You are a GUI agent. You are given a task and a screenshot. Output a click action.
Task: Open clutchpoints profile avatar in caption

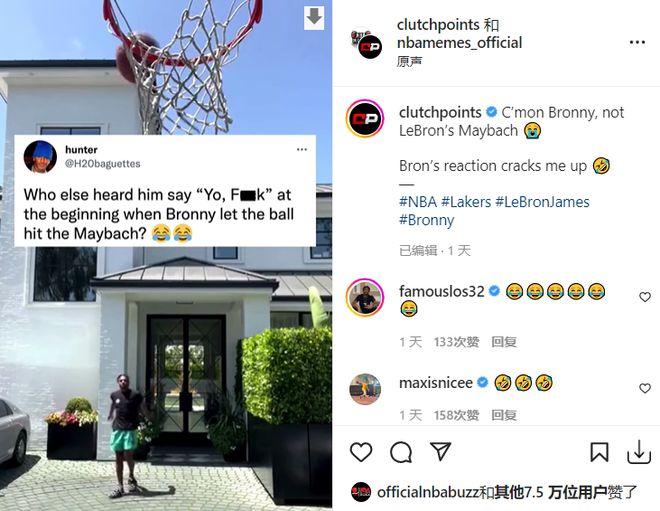365,119
